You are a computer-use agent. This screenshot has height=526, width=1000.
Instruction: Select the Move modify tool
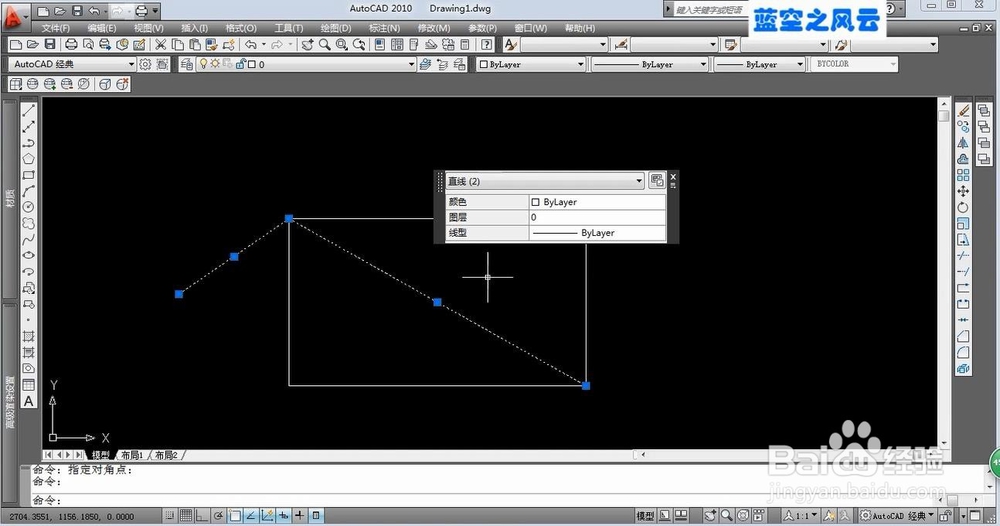[963, 191]
